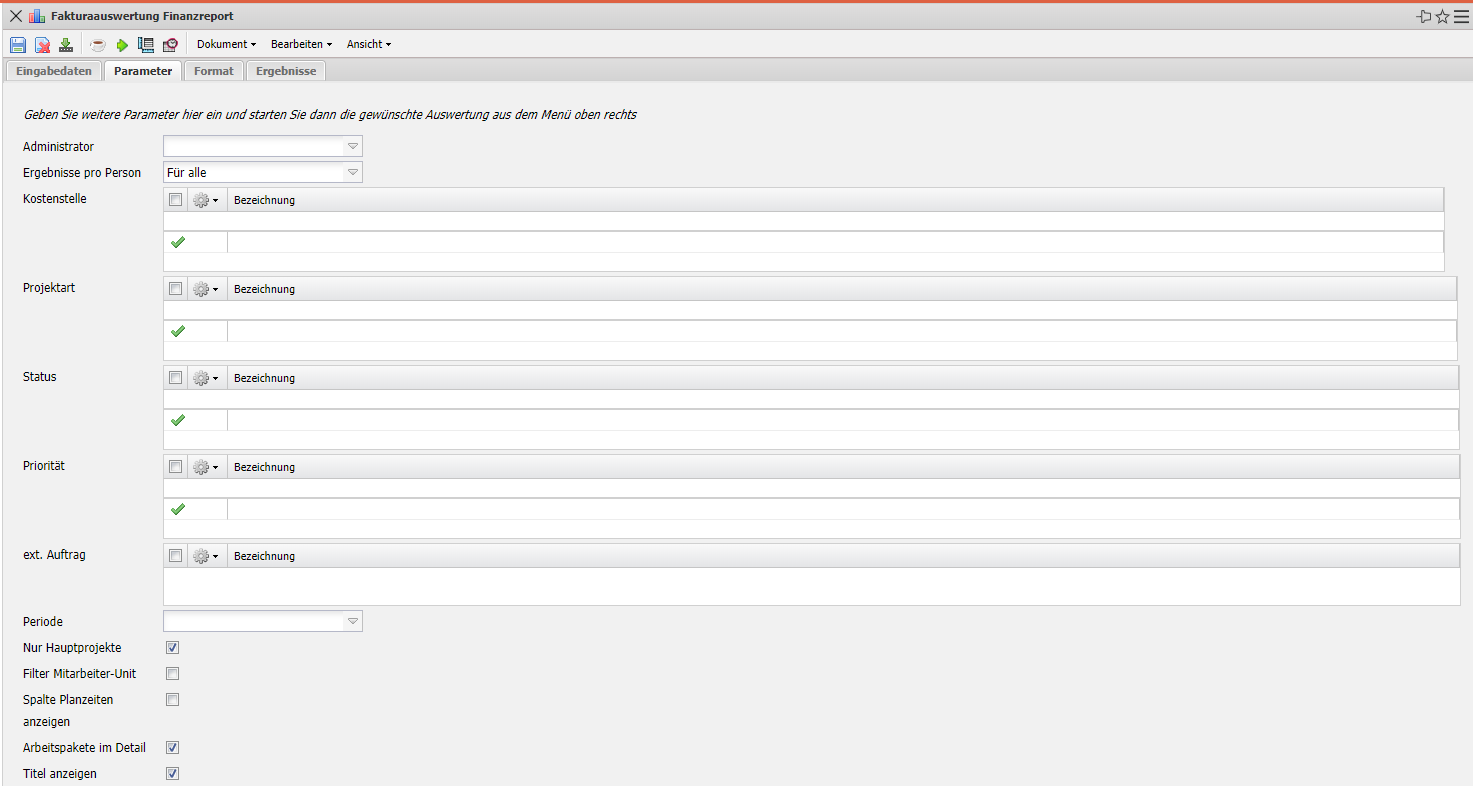Click the list layout icon beside the green arrow
This screenshot has height=786, width=1473.
tap(146, 45)
